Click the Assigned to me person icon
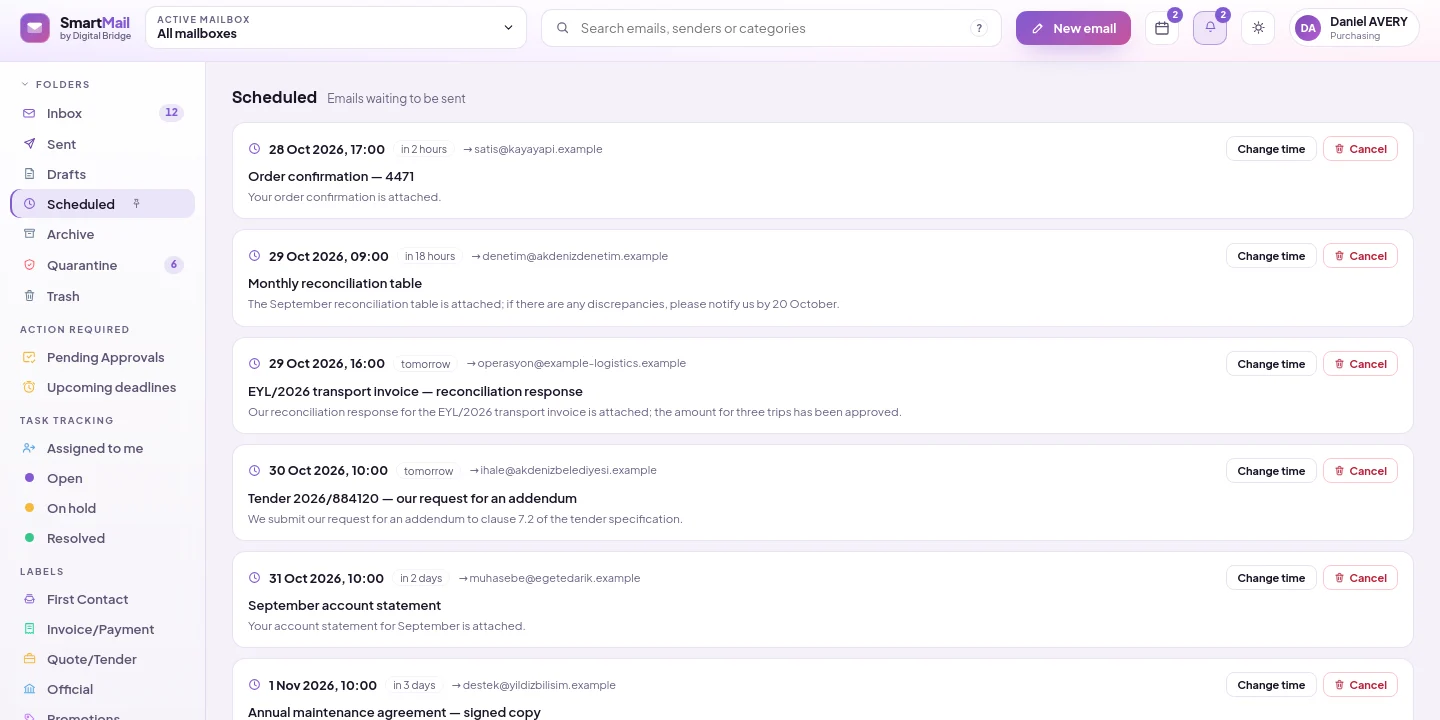1440x720 pixels. pos(29,448)
